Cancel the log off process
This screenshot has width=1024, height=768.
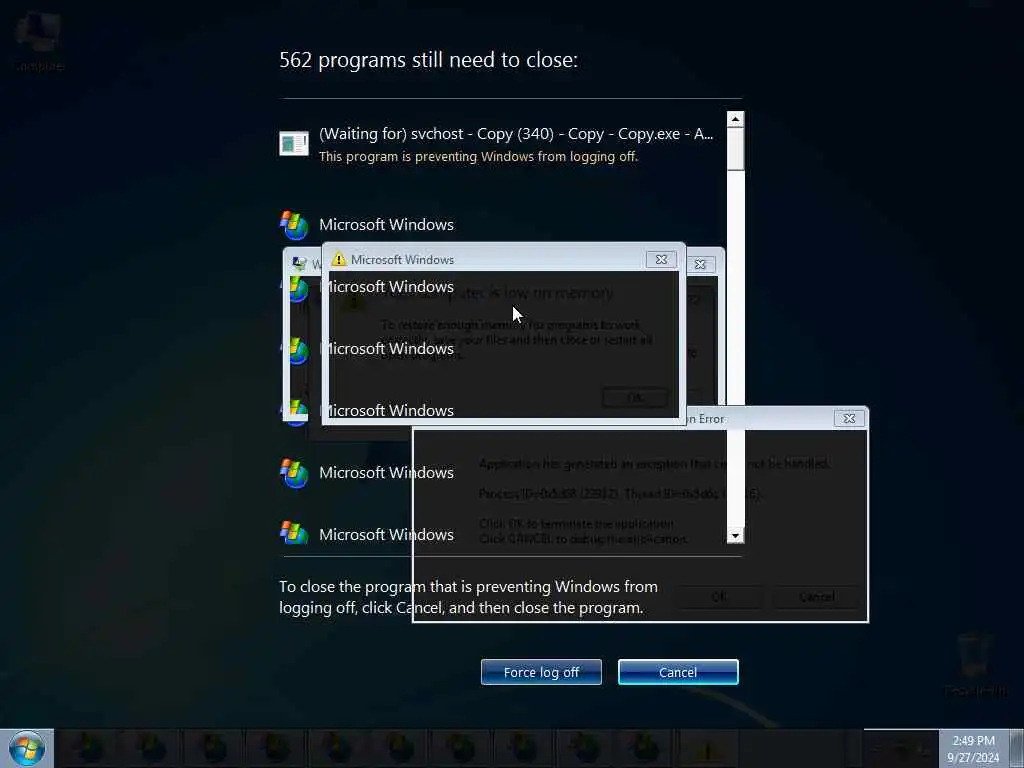click(678, 672)
